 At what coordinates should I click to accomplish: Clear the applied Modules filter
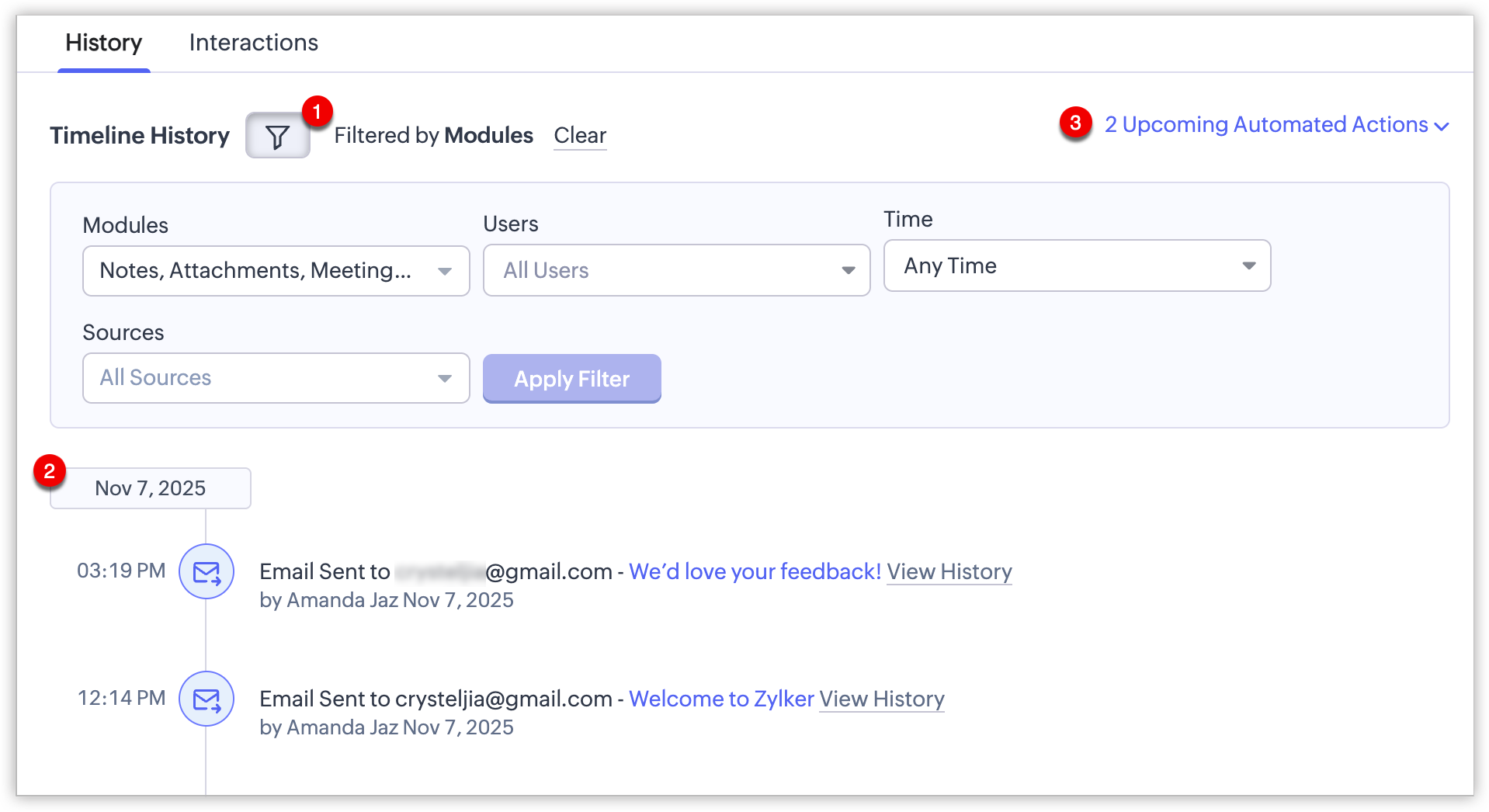(x=580, y=136)
